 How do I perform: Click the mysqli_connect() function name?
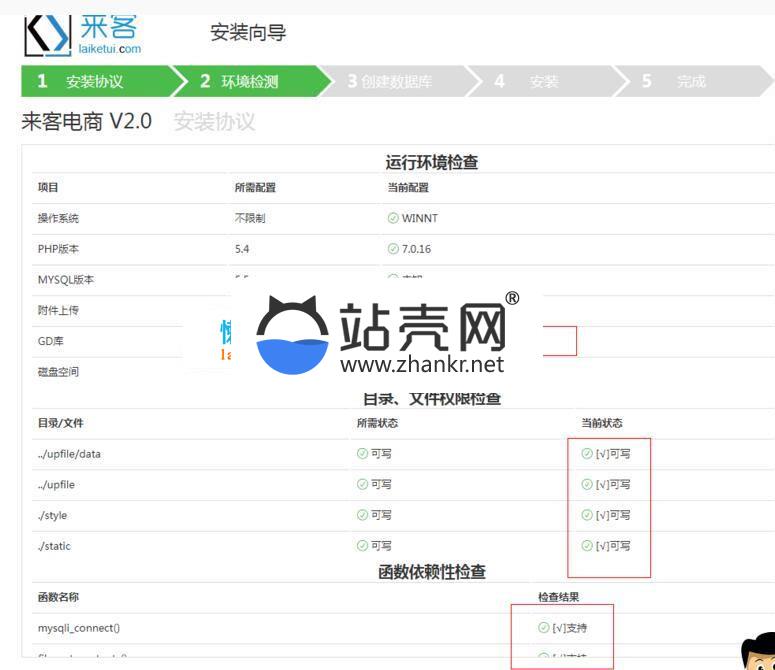pyautogui.click(x=78, y=628)
